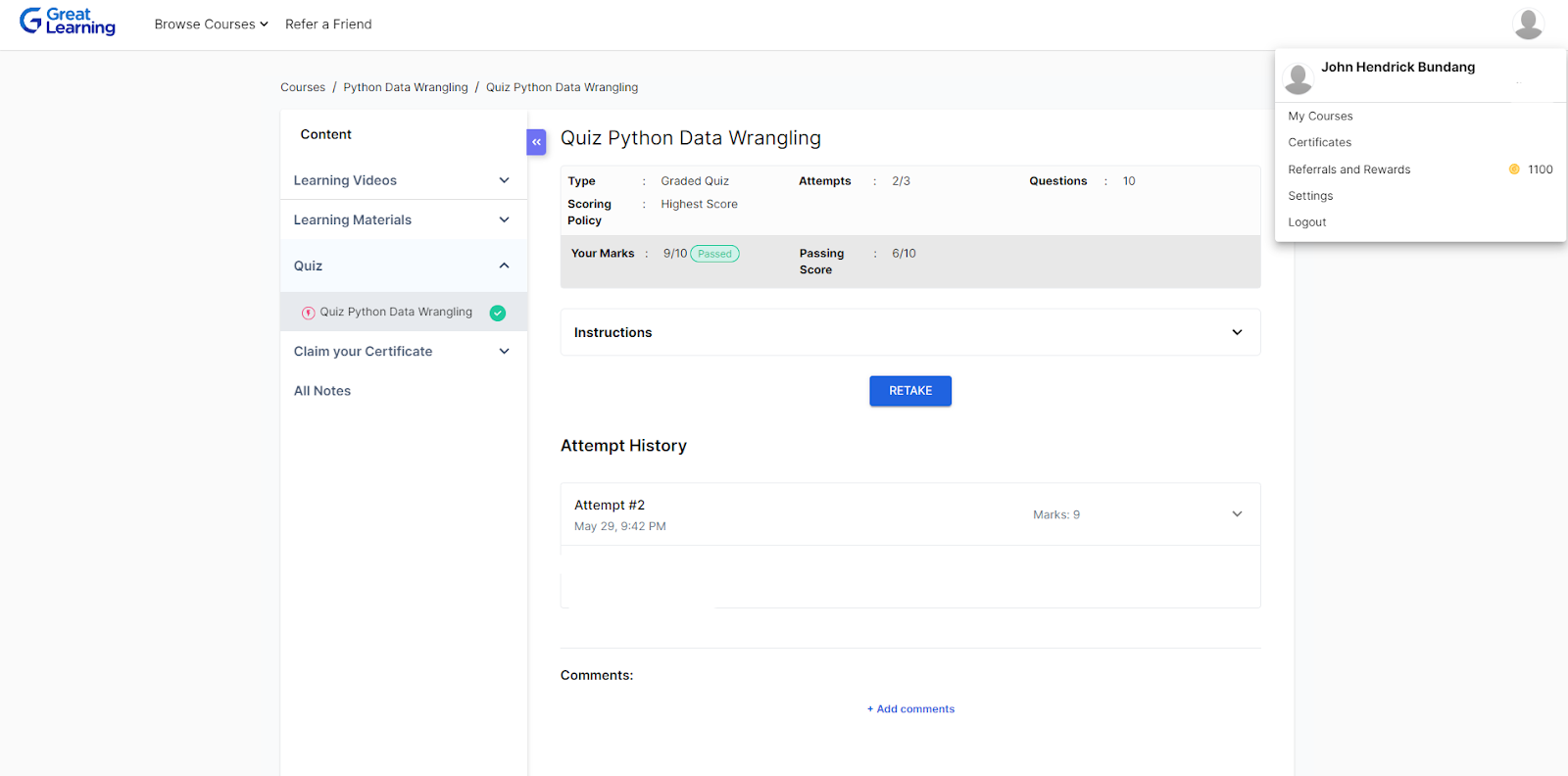The image size is (1568, 776).
Task: Expand Attempt #2 details chevron
Action: coord(1237,514)
